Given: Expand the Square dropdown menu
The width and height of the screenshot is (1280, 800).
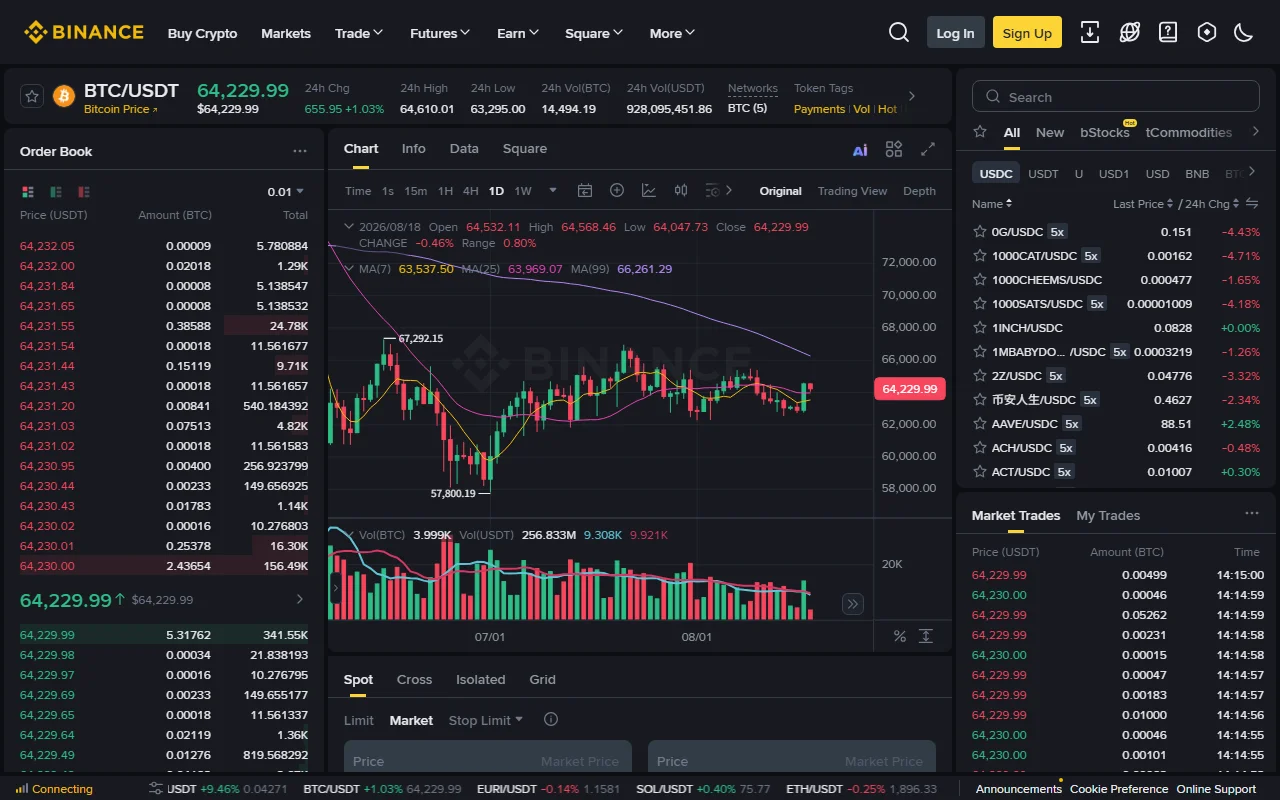Looking at the screenshot, I should (x=594, y=33).
